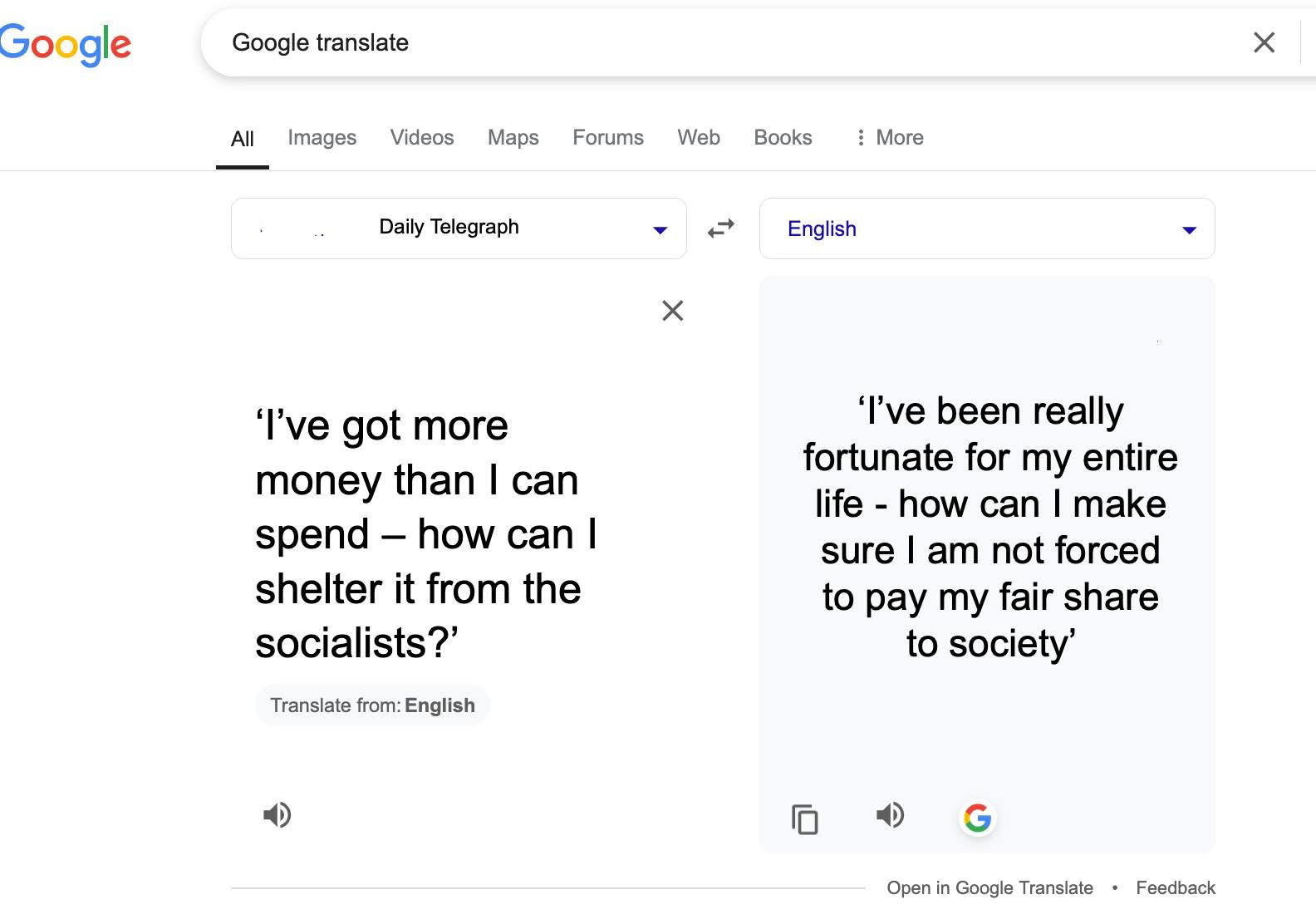Go to Google logo homepage
Image resolution: width=1316 pixels, height=914 pixels.
(x=65, y=45)
